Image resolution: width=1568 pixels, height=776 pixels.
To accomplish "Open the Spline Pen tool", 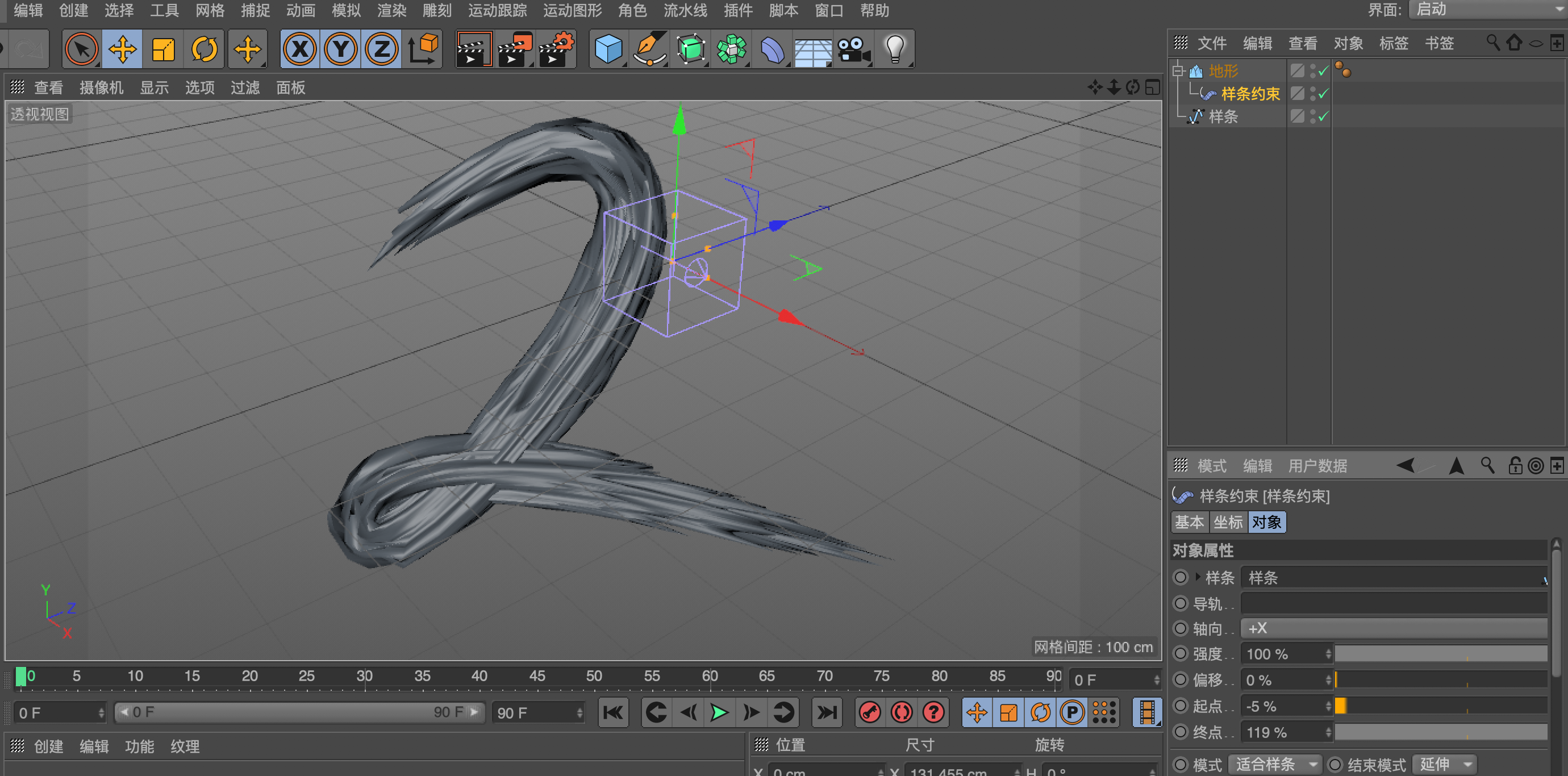I will [x=649, y=49].
